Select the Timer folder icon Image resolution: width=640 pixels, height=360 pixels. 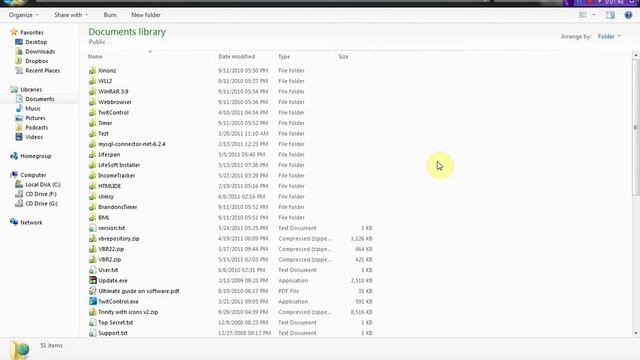[93, 123]
